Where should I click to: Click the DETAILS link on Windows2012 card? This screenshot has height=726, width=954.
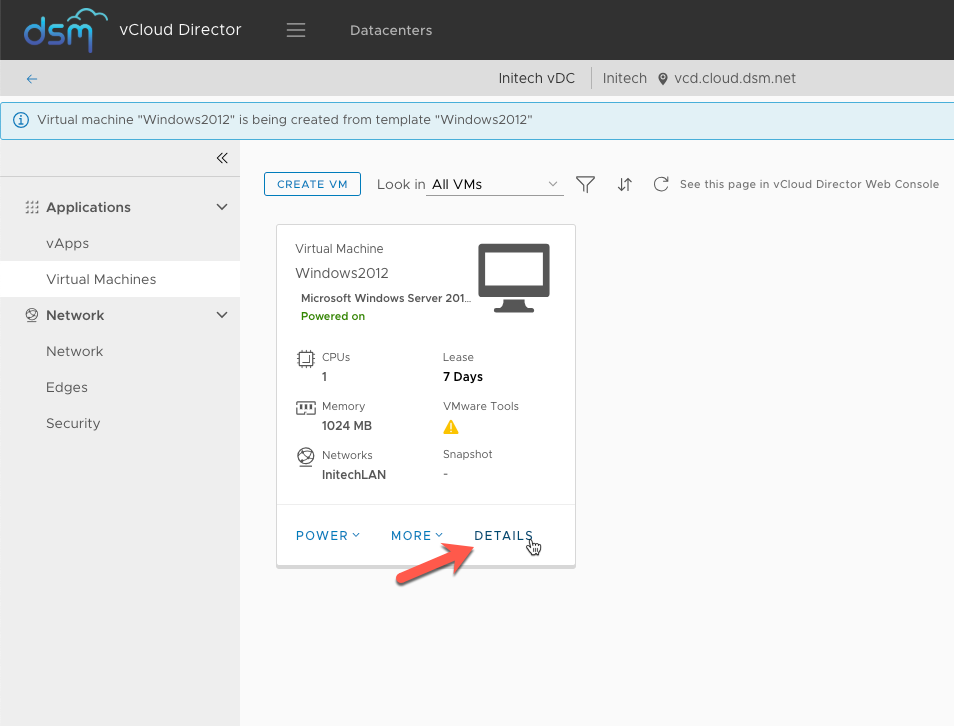click(503, 536)
